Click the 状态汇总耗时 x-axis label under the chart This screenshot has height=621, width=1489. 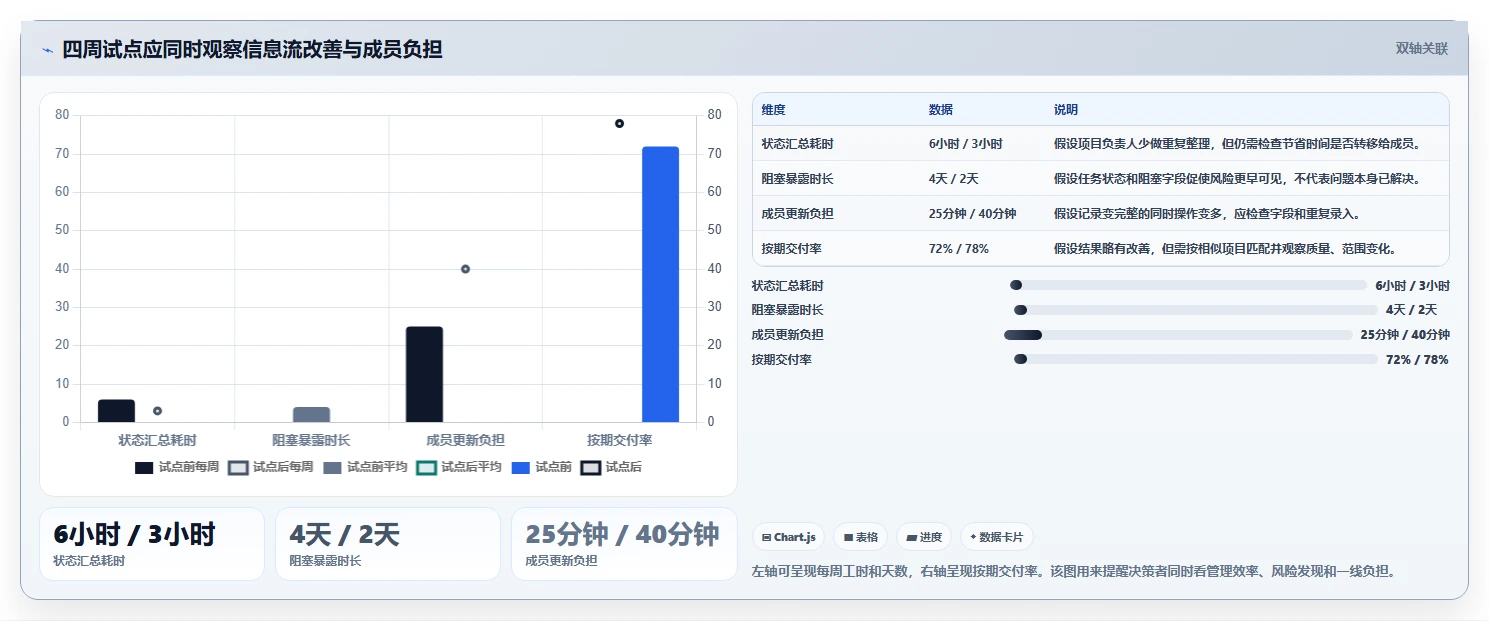157,440
